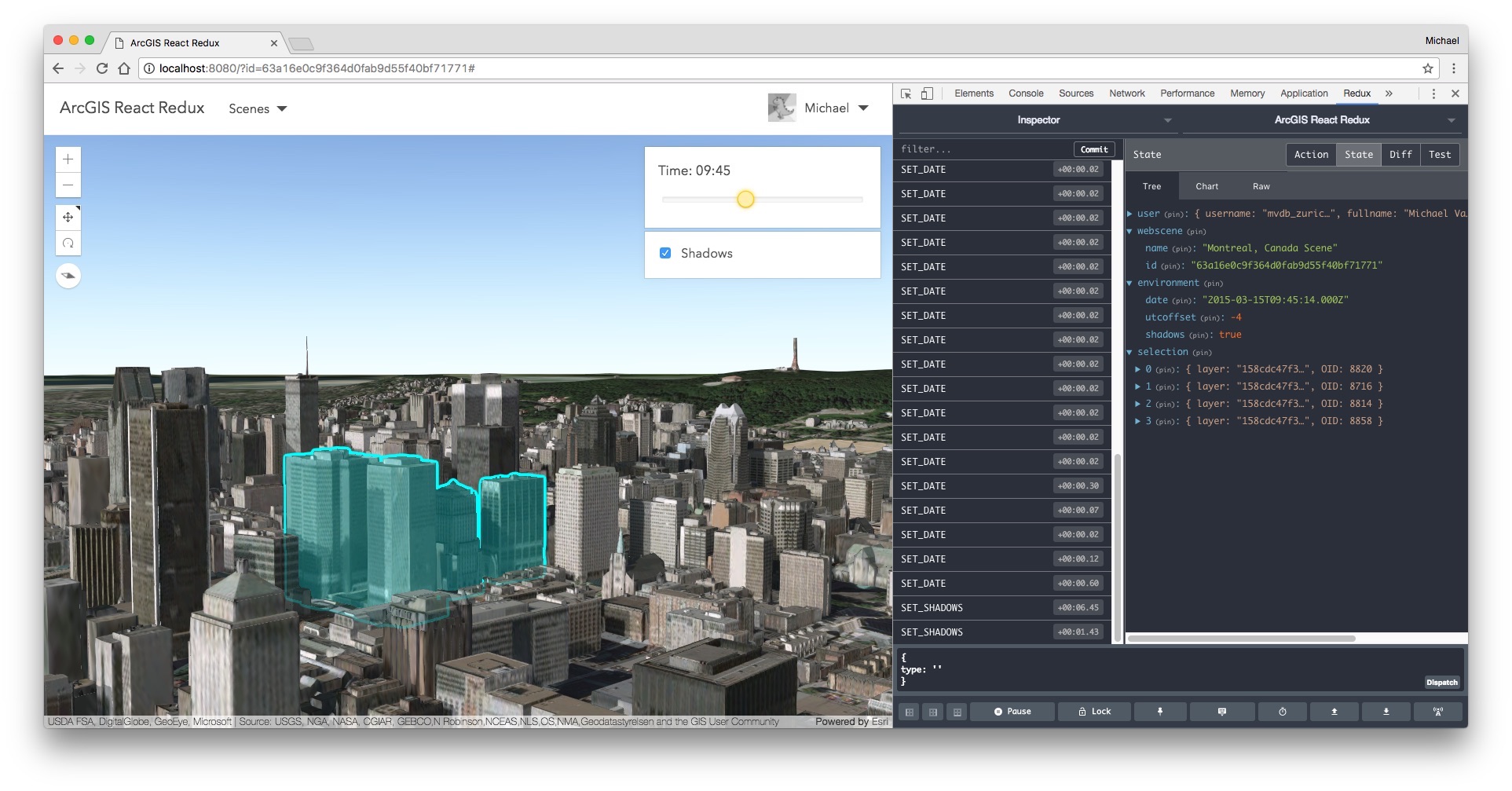Click the state tree horizontal scrollbar
The height and width of the screenshot is (791, 1512).
(x=1242, y=639)
